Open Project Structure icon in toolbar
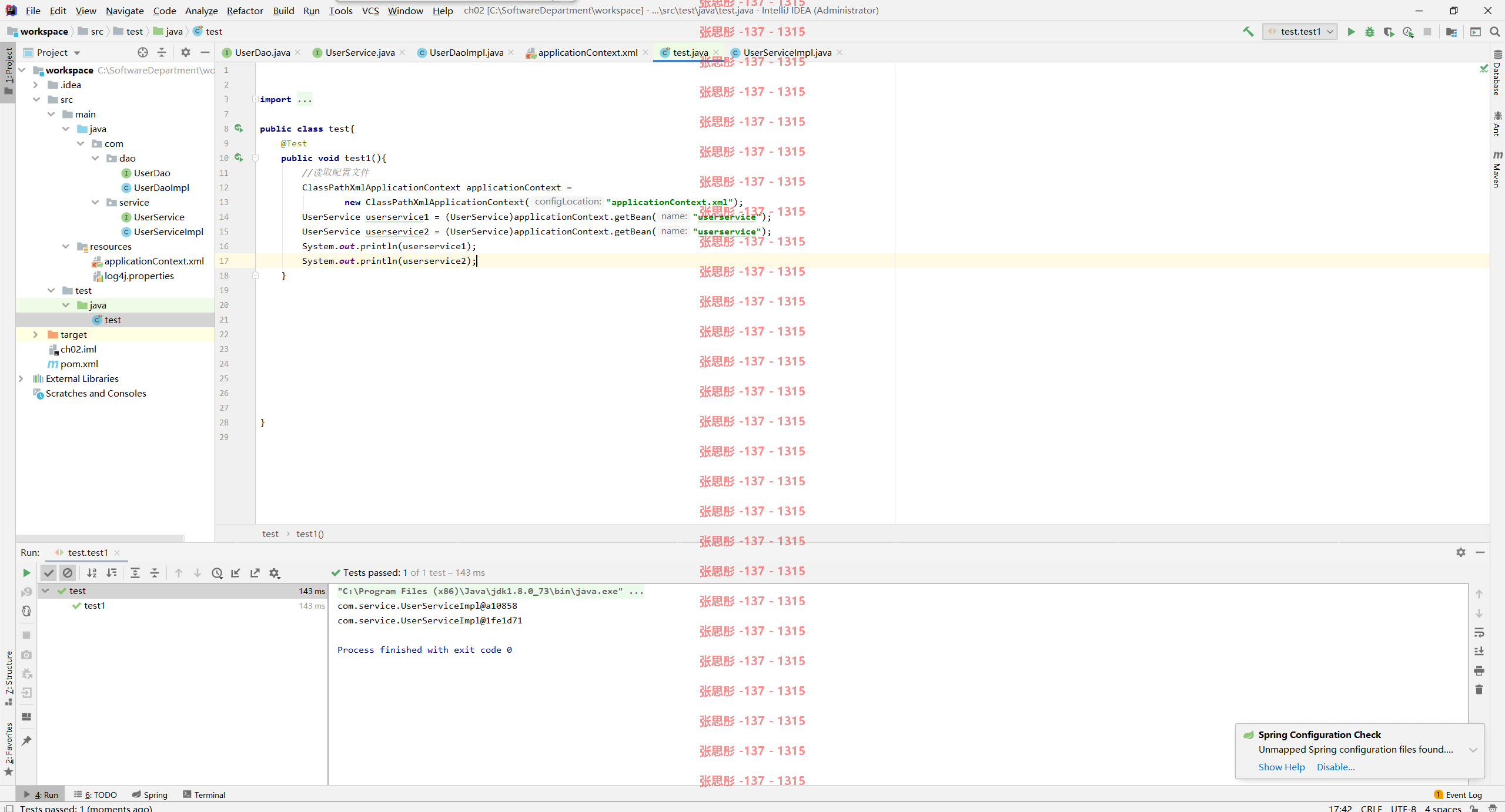 click(1452, 32)
